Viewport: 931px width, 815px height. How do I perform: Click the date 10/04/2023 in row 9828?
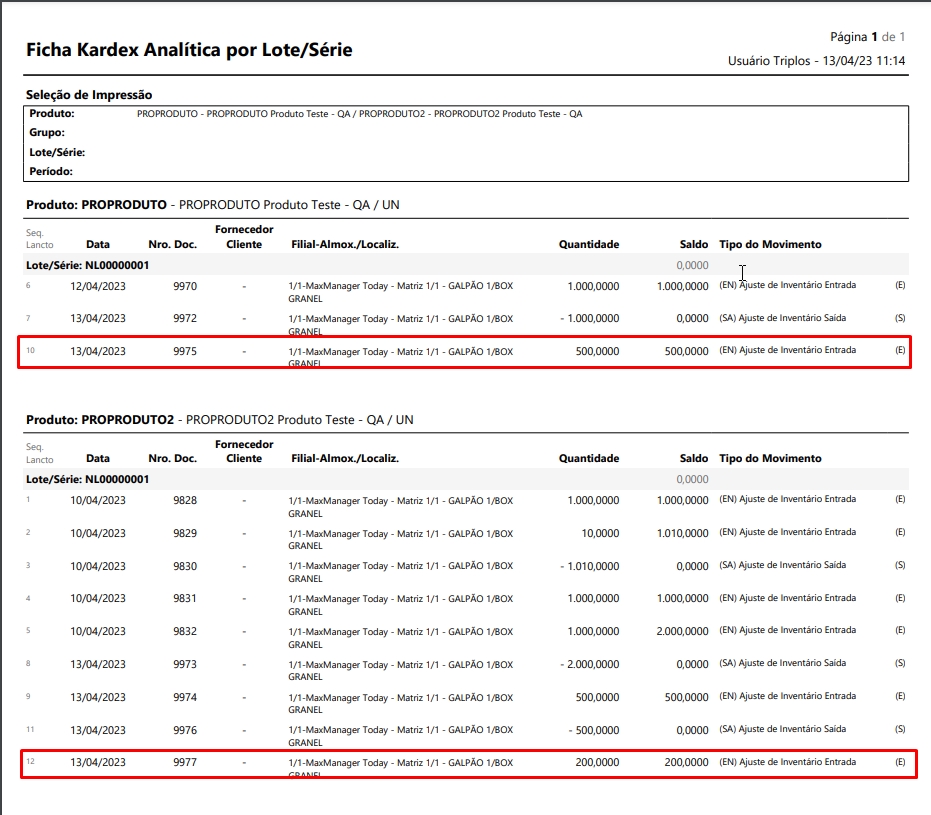coord(98,500)
